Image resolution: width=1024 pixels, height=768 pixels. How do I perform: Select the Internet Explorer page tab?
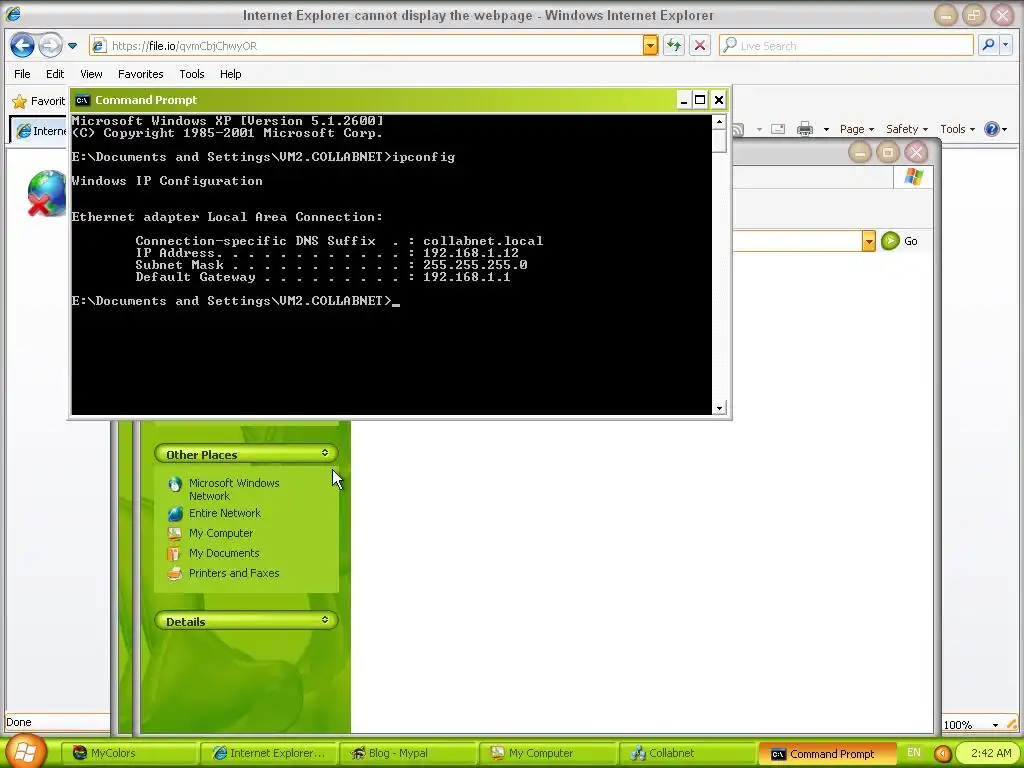(x=40, y=131)
